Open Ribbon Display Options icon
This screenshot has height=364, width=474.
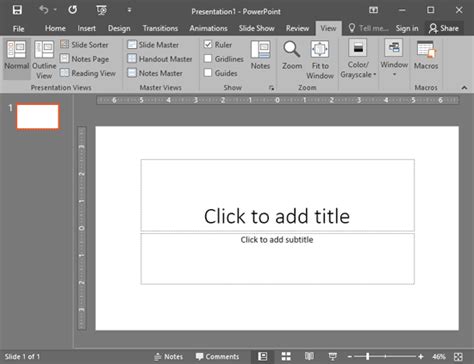coord(373,10)
